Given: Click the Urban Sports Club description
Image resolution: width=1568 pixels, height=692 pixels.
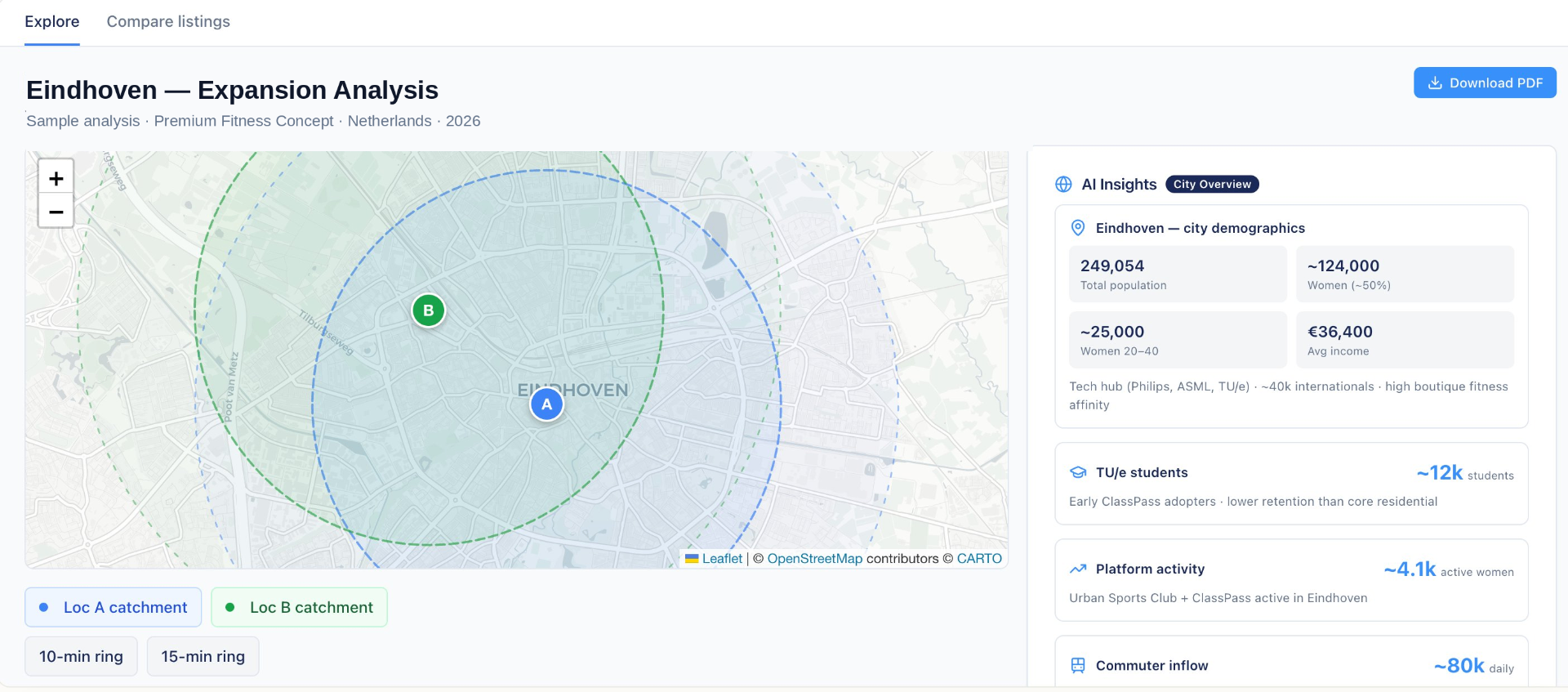Looking at the screenshot, I should click(1218, 598).
